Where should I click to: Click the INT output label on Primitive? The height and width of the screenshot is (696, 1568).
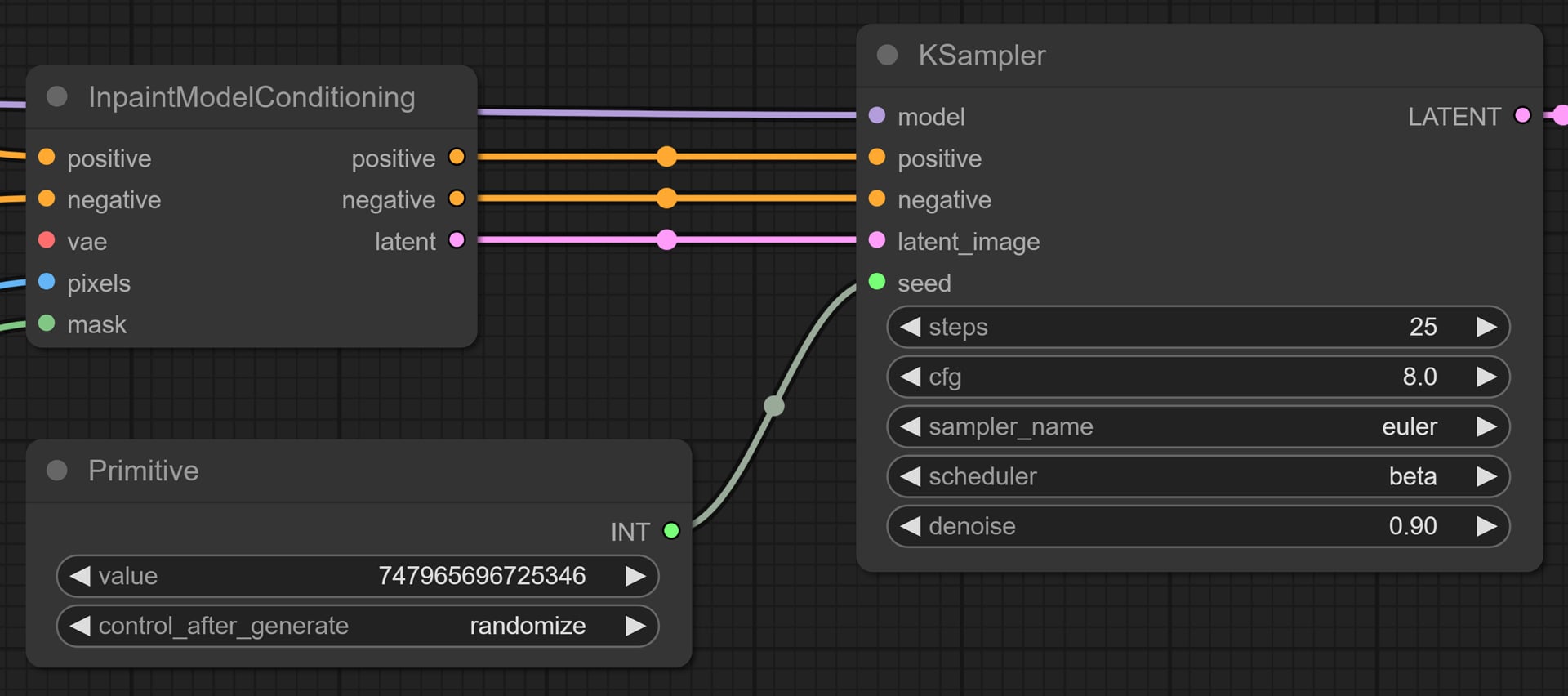tap(630, 532)
